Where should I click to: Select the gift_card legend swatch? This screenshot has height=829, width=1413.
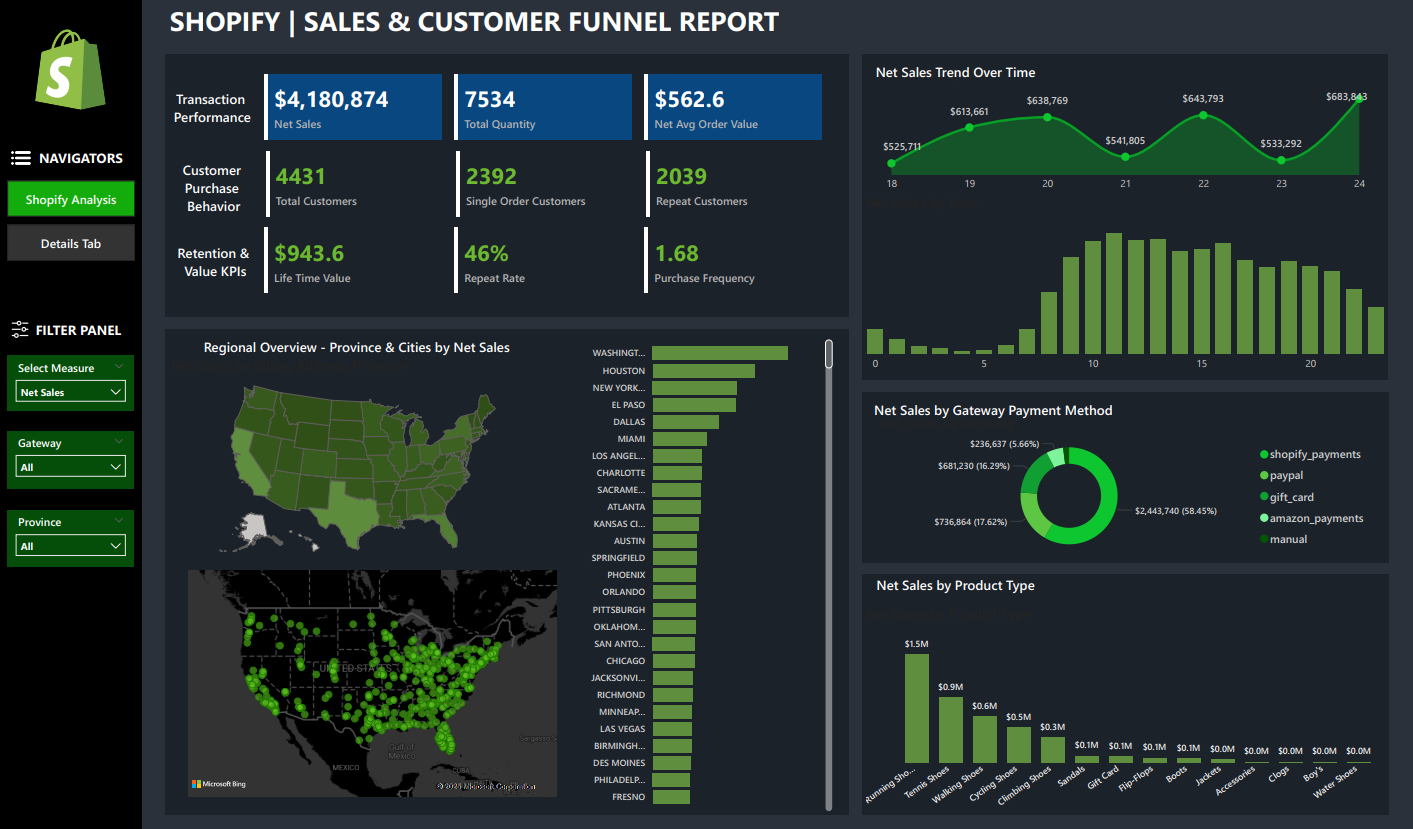1264,497
